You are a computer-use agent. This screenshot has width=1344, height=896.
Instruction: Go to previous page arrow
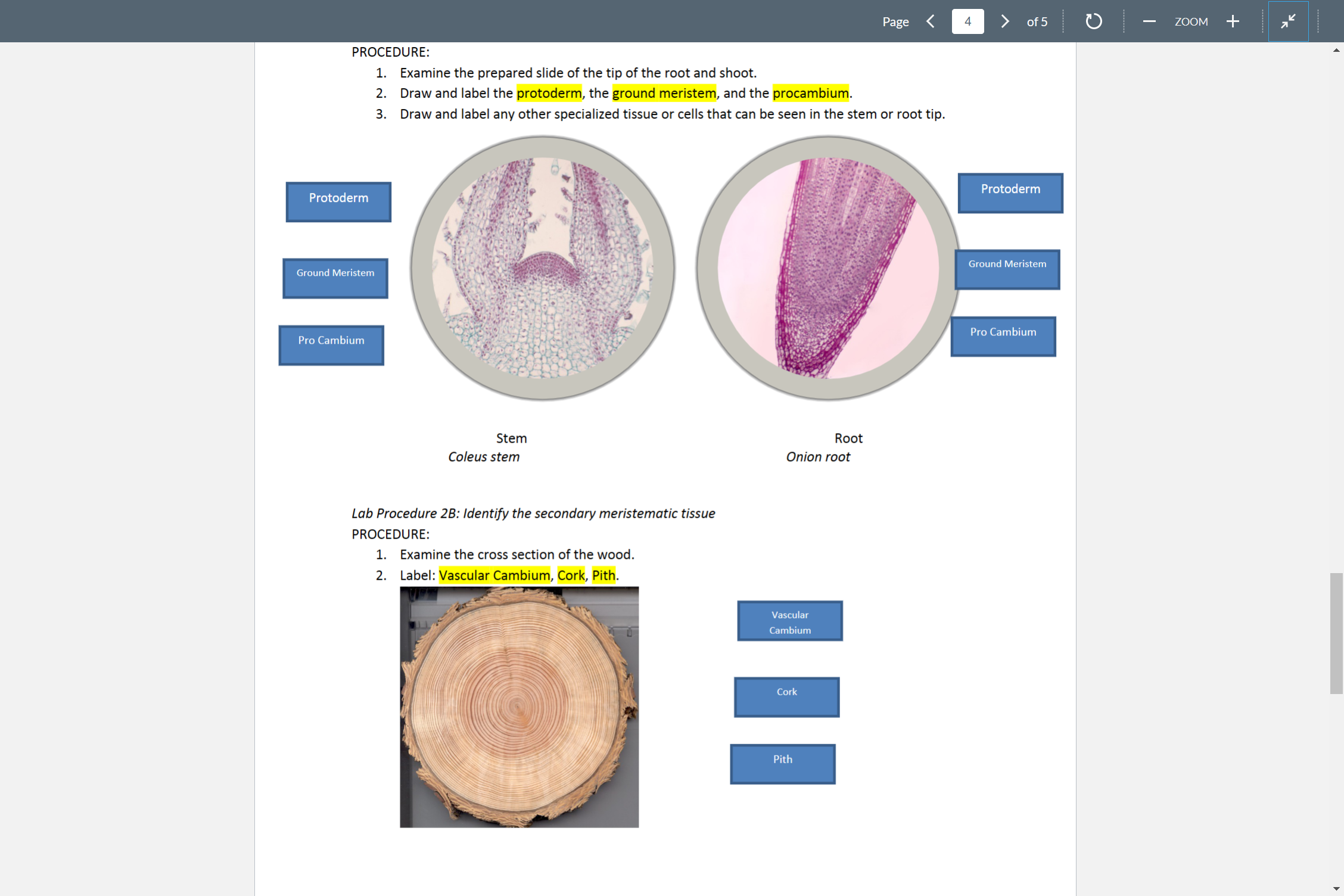coord(931,21)
